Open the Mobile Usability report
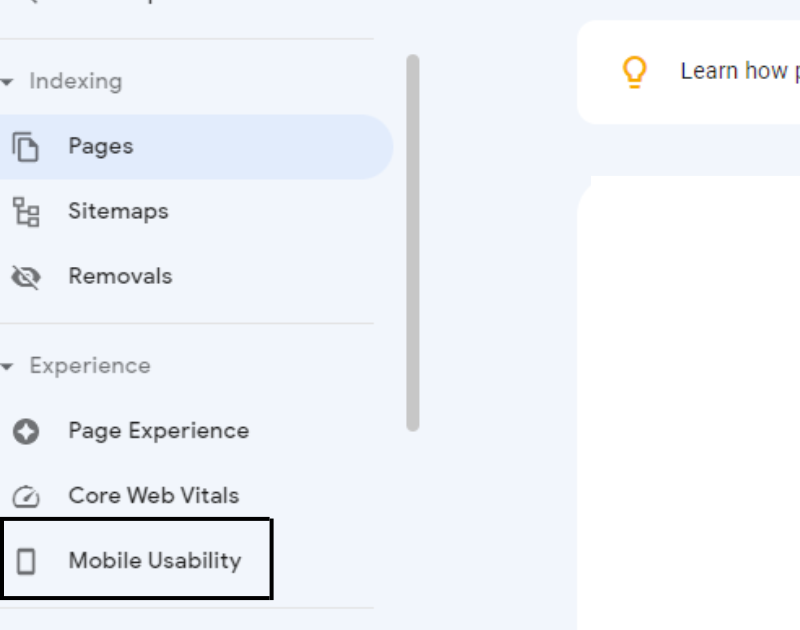This screenshot has height=630, width=800. (137, 560)
